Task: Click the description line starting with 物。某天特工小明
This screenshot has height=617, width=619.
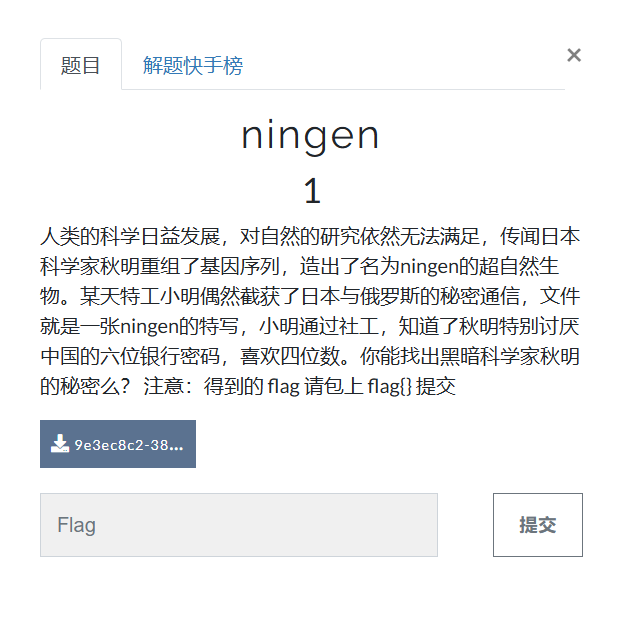Action: coord(310,296)
